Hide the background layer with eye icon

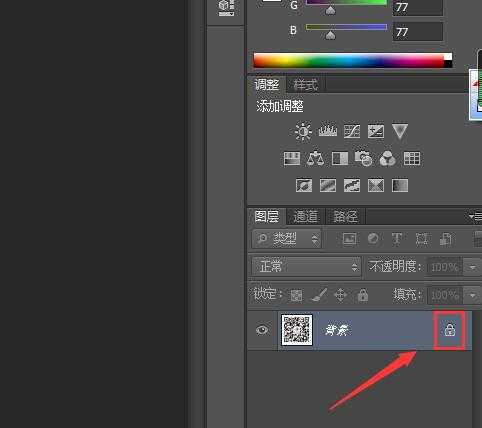(x=262, y=330)
